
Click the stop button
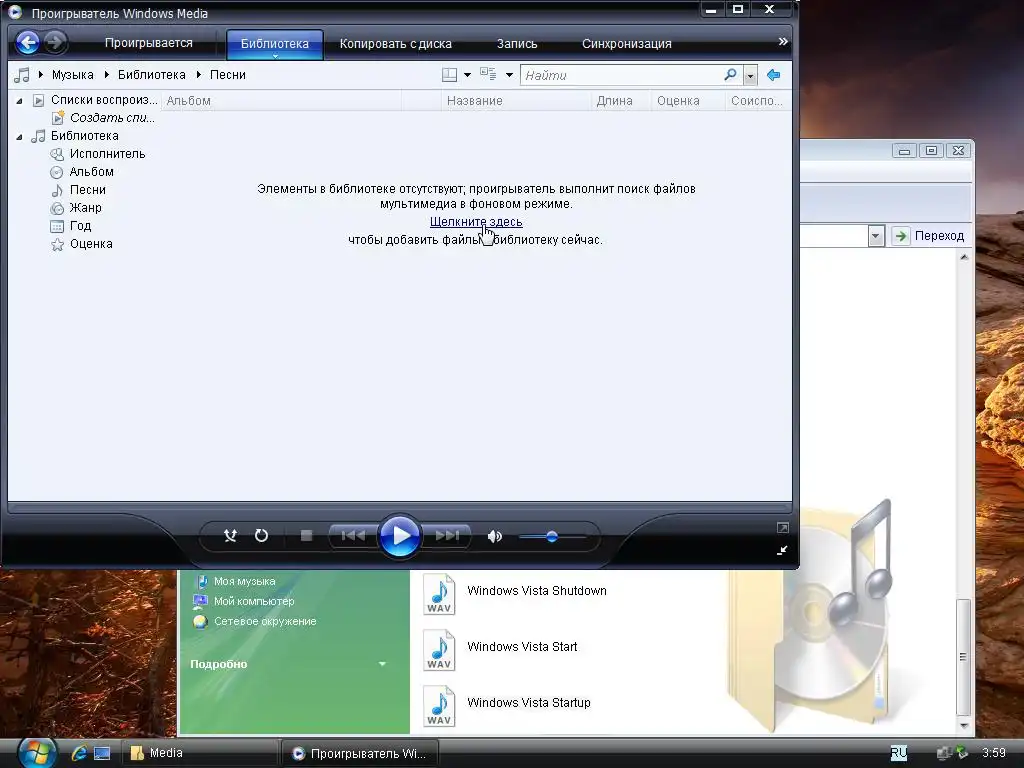(x=306, y=536)
